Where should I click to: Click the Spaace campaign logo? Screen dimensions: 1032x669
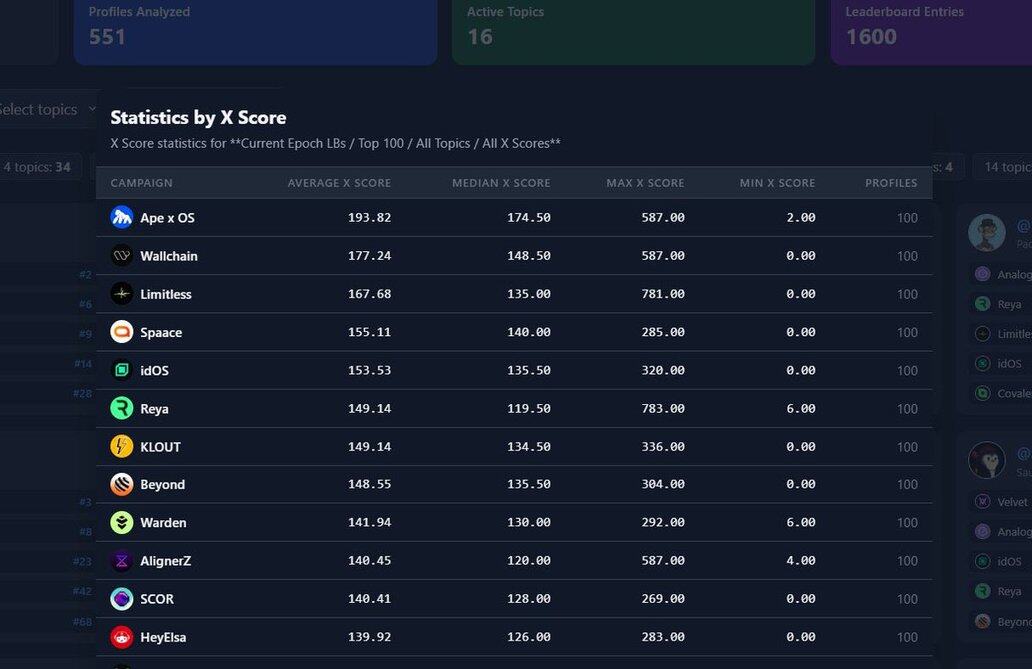coord(121,332)
